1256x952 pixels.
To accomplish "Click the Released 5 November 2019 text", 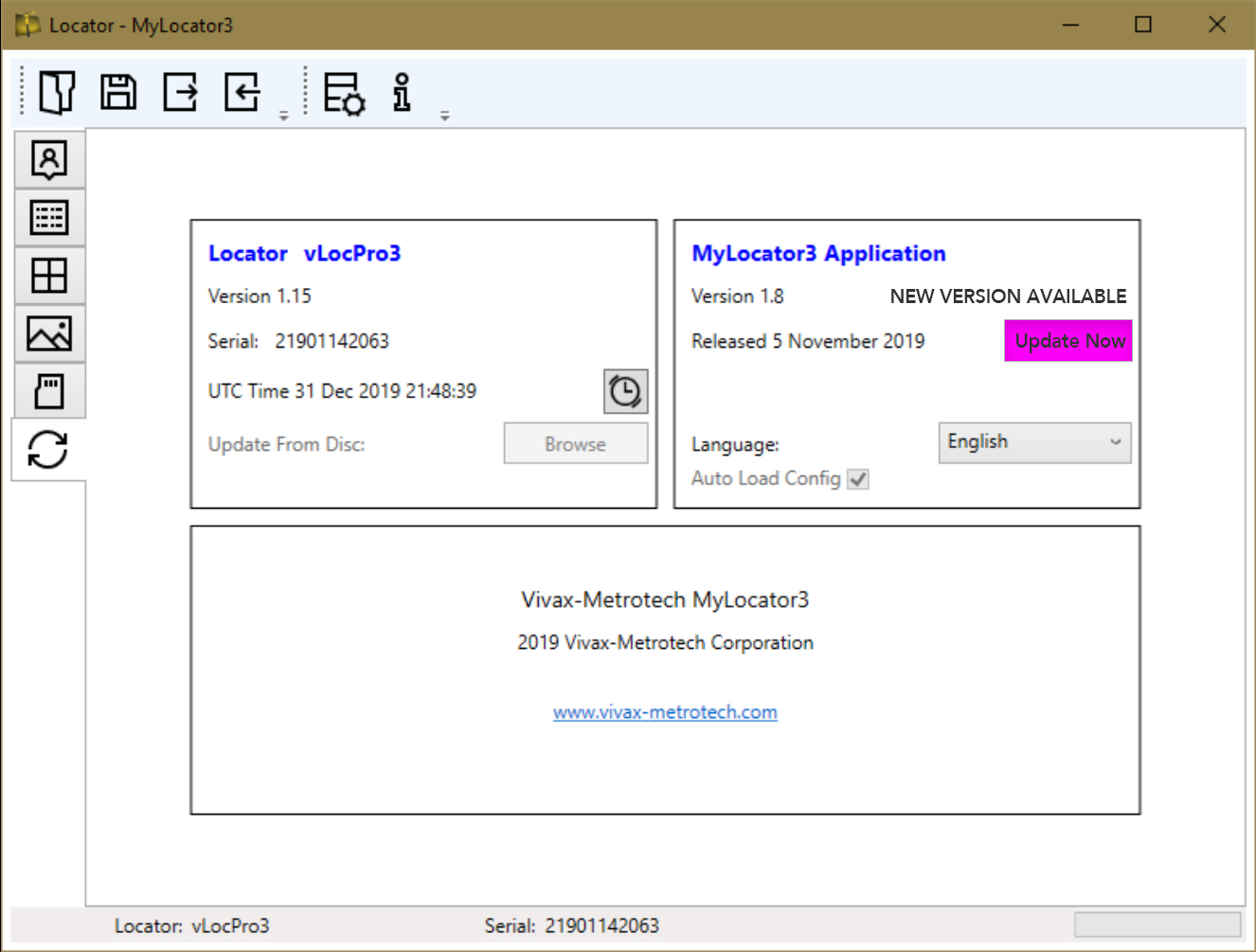I will click(808, 341).
